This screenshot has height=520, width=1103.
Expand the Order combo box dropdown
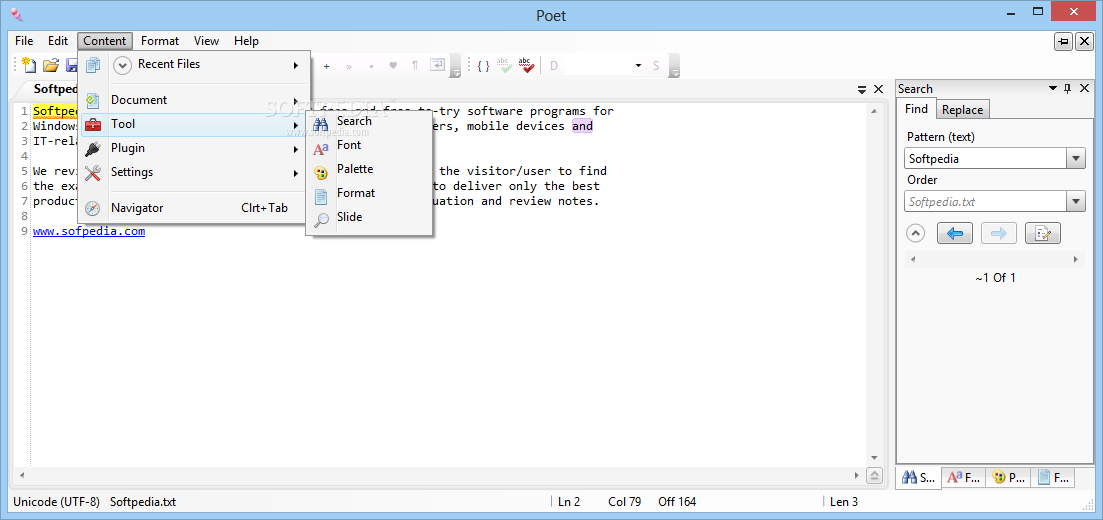click(1076, 201)
